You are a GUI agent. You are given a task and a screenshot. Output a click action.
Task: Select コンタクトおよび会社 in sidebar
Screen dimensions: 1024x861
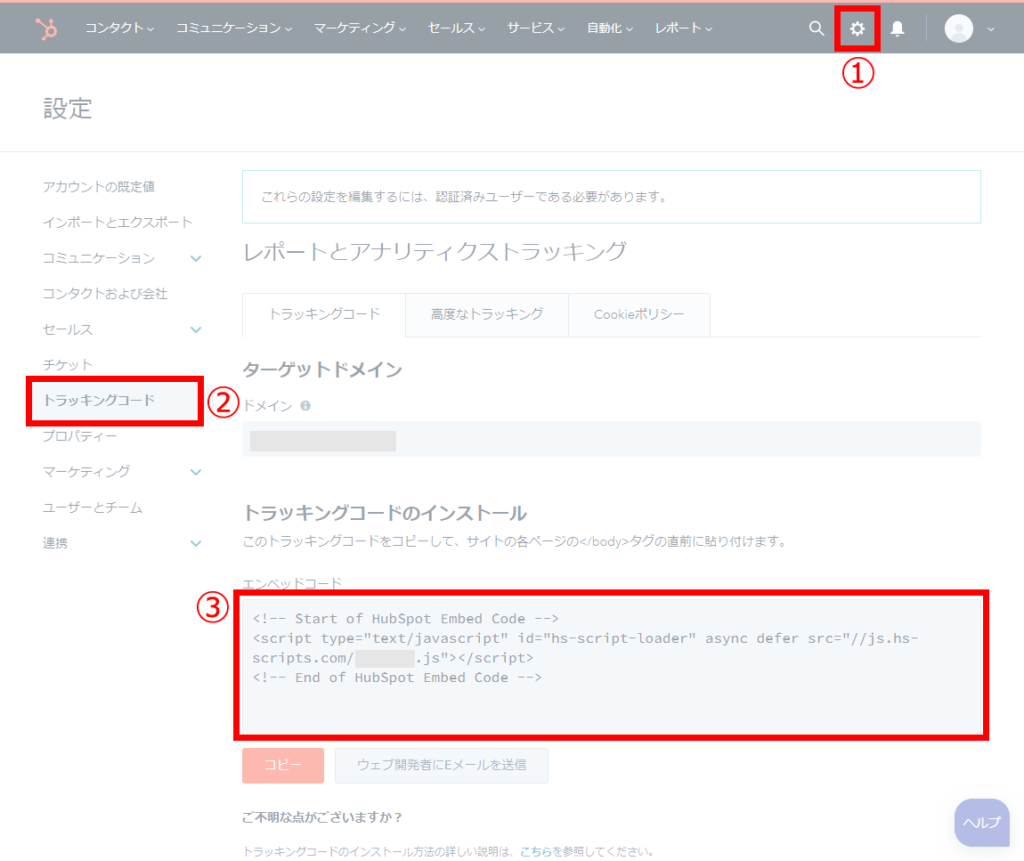[104, 294]
